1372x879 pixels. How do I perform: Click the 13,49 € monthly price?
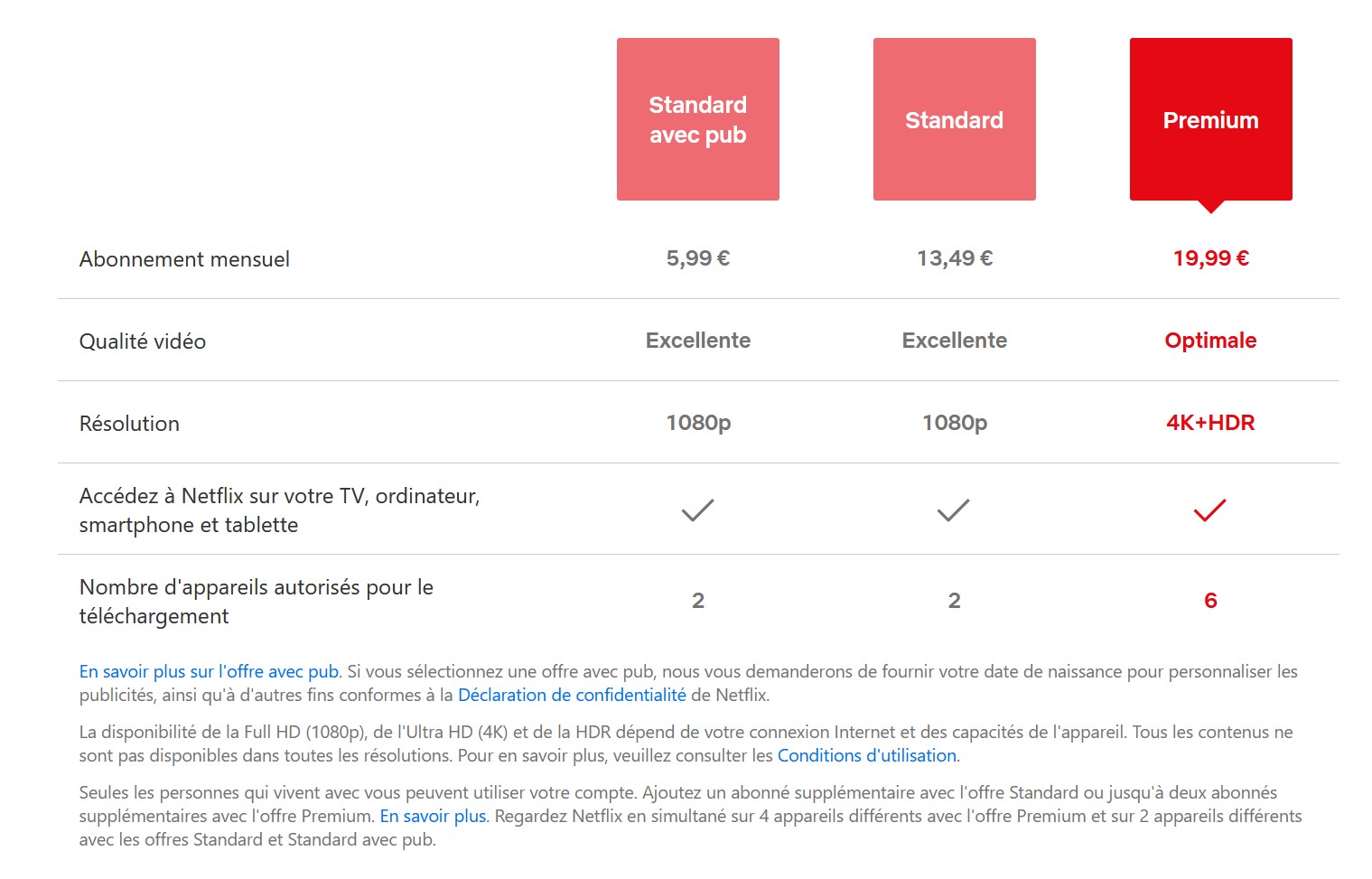[x=954, y=258]
